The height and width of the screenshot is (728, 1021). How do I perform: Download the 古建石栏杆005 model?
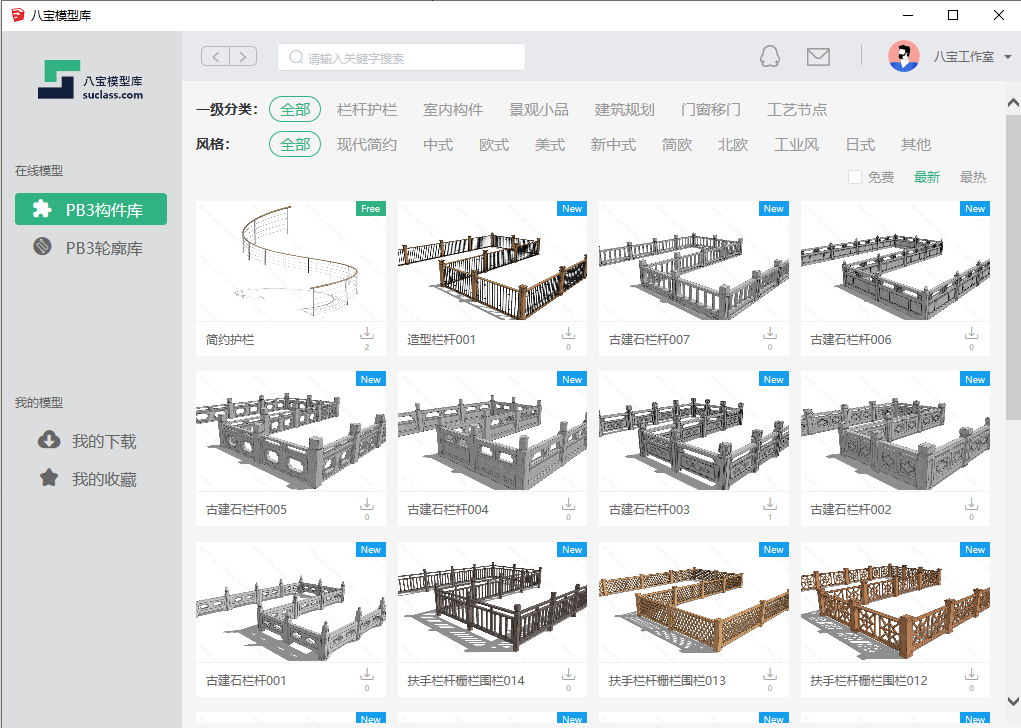click(367, 504)
